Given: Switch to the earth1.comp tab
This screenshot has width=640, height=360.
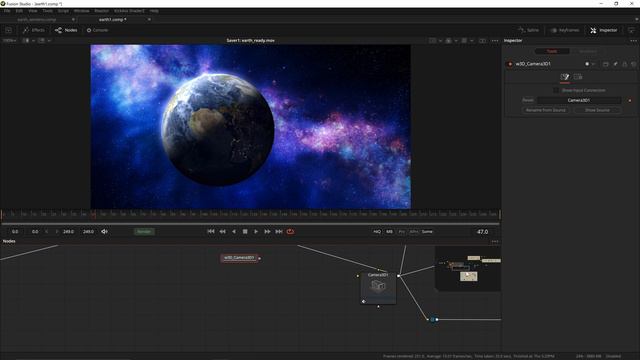Looking at the screenshot, I should 112,19.
